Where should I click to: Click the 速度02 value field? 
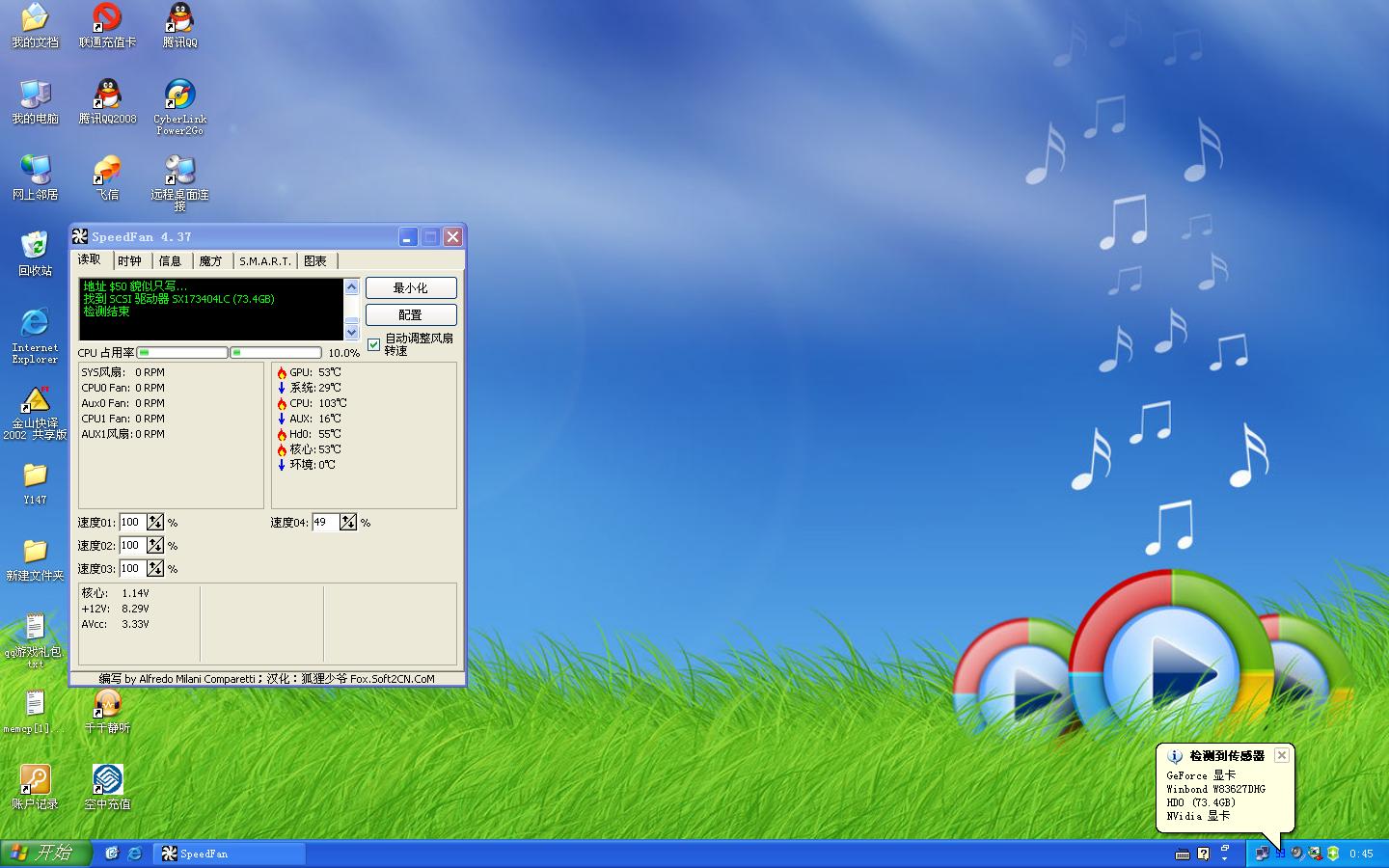[x=132, y=545]
